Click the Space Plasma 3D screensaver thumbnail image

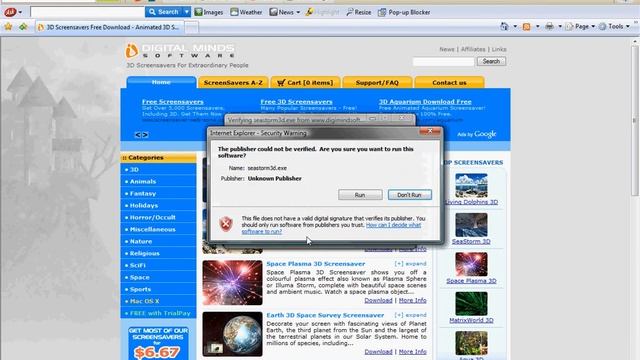tap(232, 283)
